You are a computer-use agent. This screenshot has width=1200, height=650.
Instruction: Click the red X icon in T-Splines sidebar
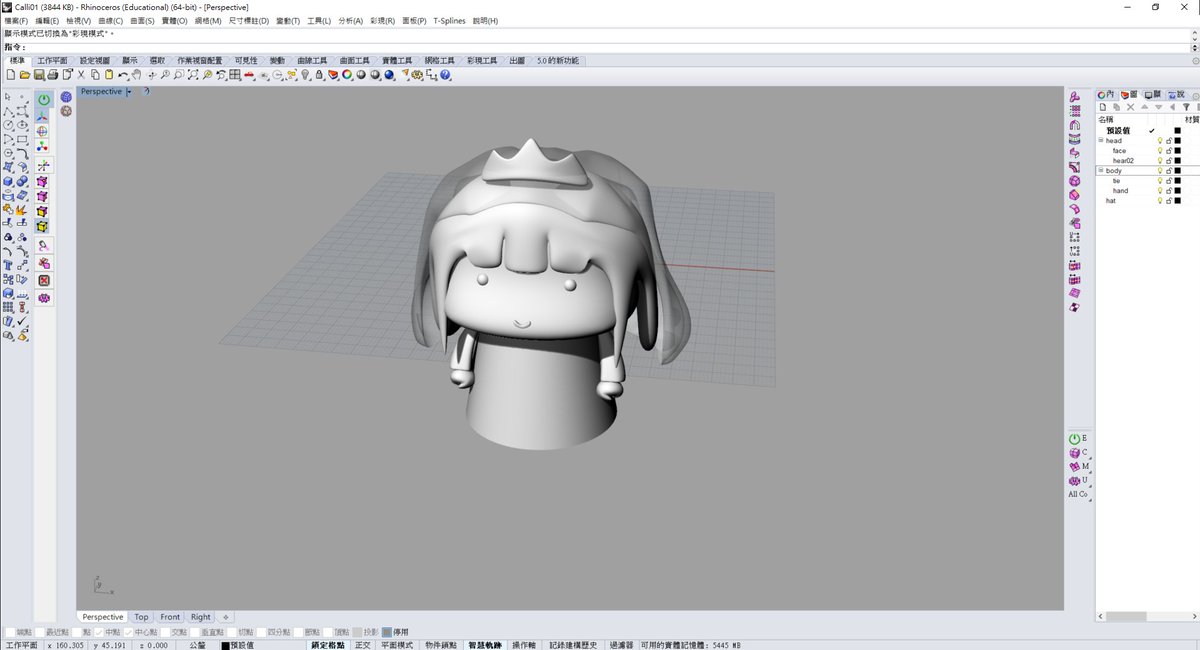pos(44,281)
